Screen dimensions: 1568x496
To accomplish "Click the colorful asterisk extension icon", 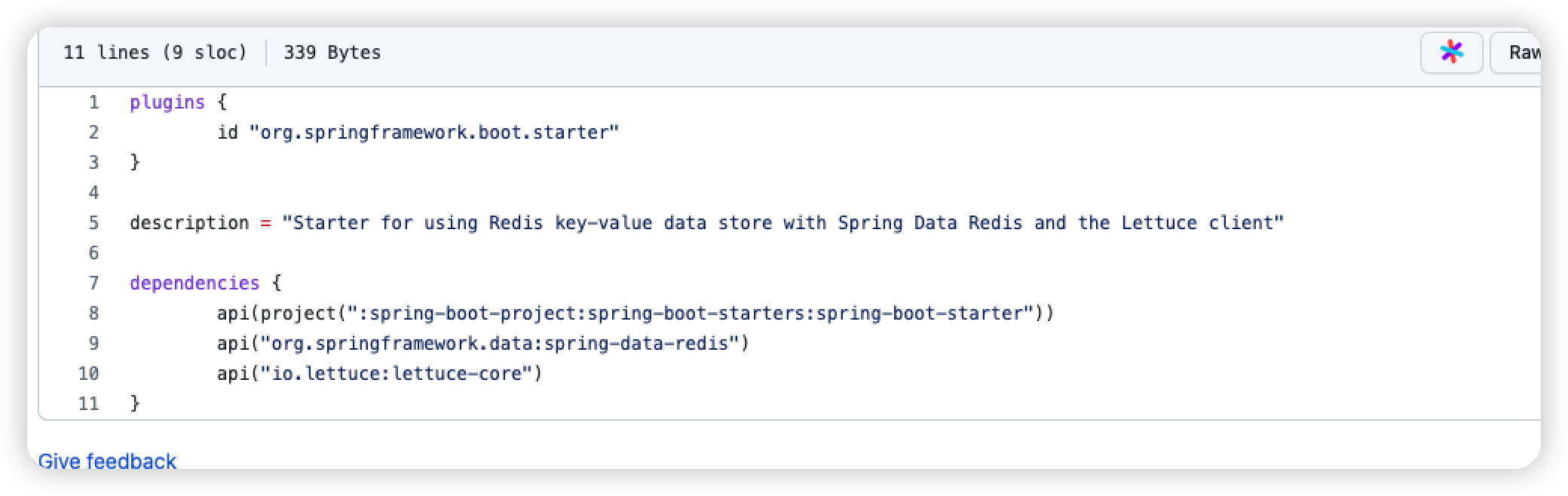I will point(1450,53).
